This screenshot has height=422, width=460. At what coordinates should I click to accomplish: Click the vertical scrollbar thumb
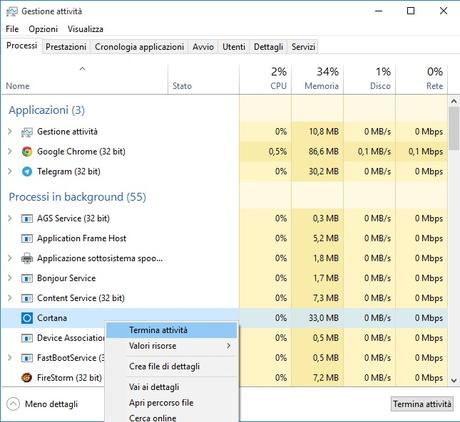click(454, 128)
